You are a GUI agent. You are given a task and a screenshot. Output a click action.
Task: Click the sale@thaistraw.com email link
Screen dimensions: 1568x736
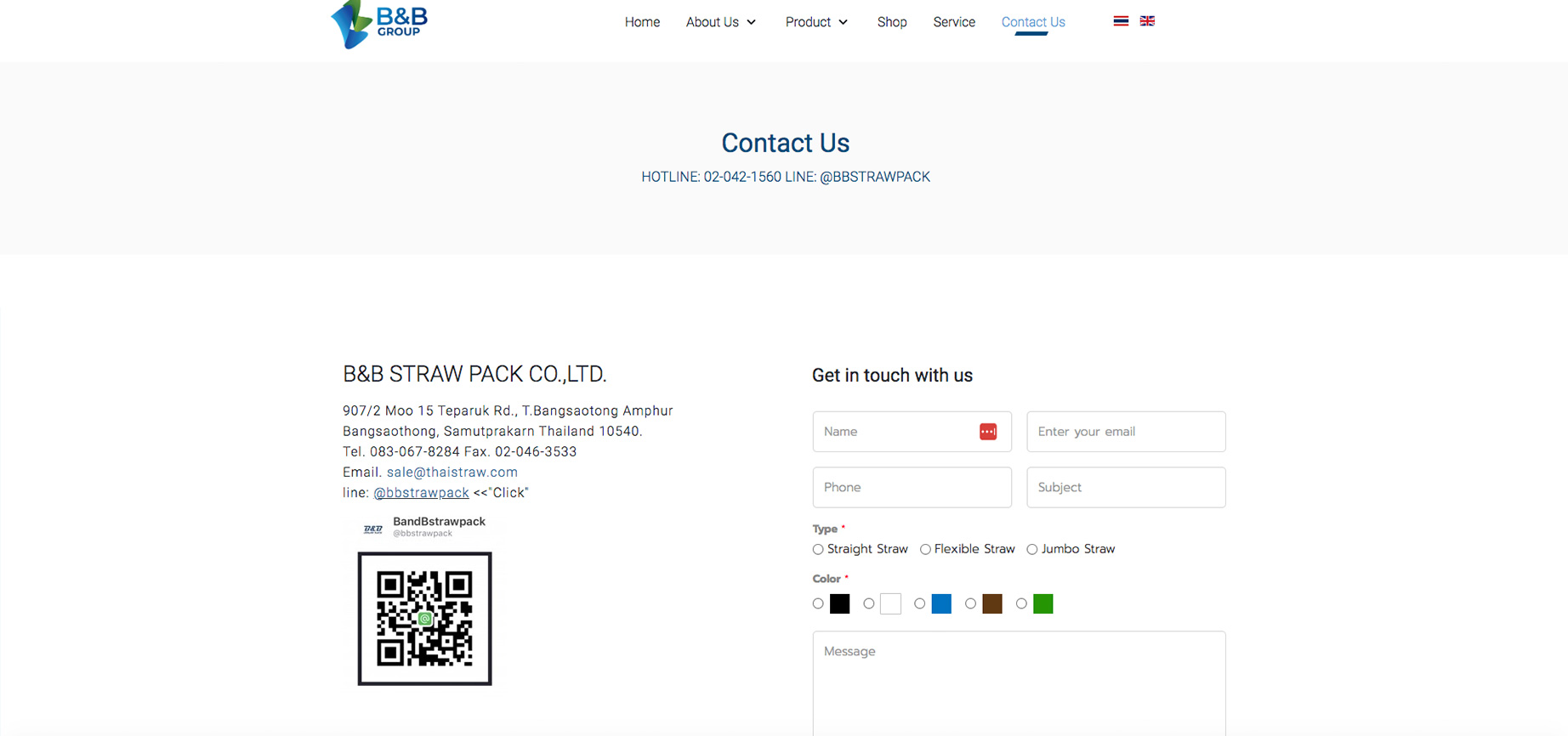point(452,472)
